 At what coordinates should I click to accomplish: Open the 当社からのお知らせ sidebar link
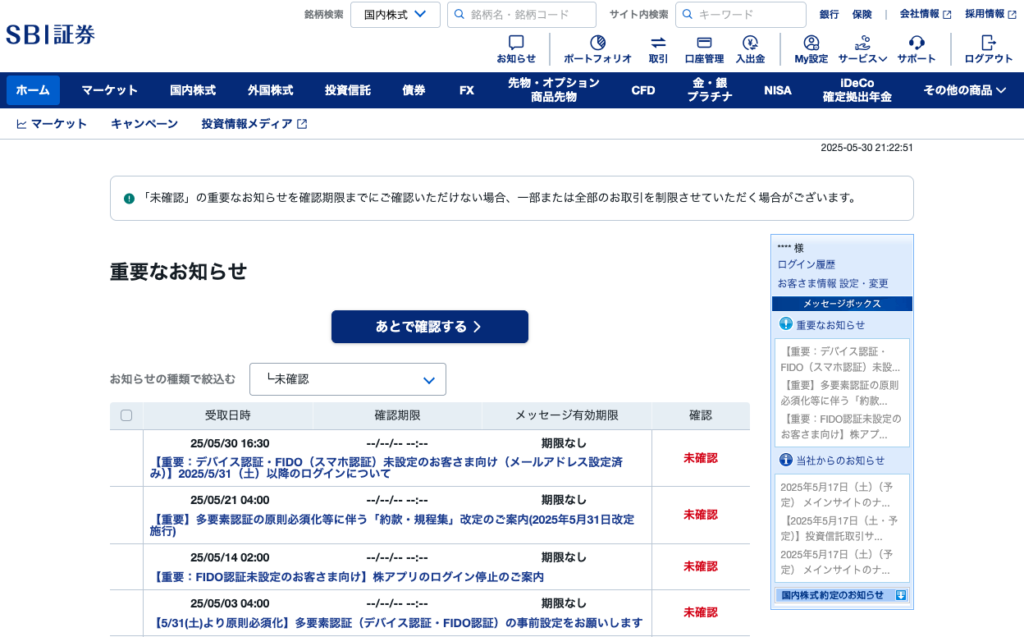point(840,461)
